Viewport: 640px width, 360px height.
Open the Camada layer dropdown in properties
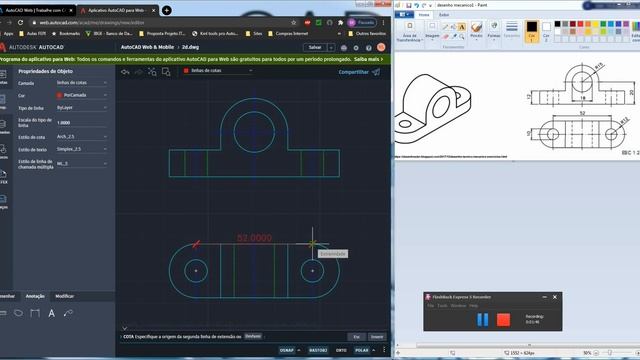[x=82, y=83]
